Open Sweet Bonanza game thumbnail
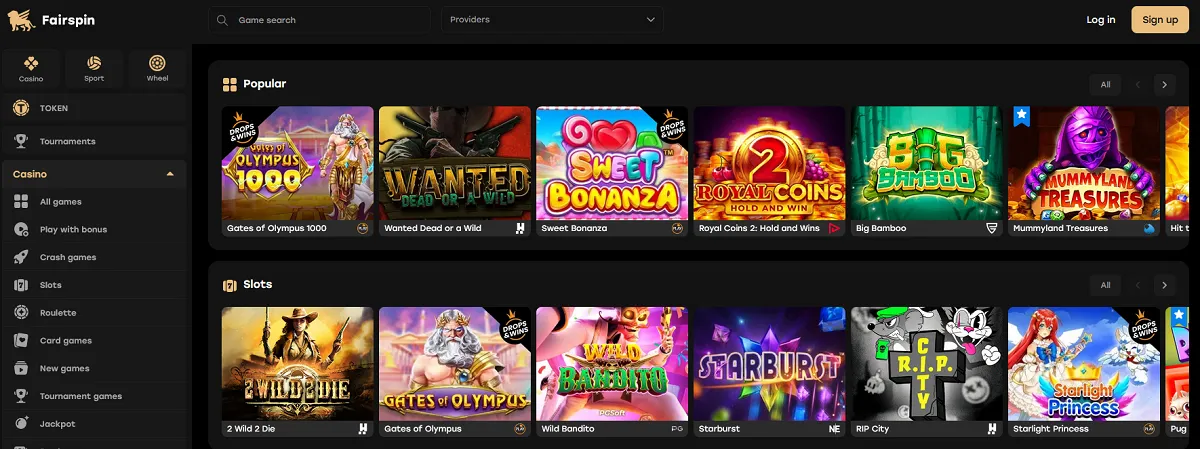This screenshot has width=1200, height=449. pyautogui.click(x=612, y=163)
